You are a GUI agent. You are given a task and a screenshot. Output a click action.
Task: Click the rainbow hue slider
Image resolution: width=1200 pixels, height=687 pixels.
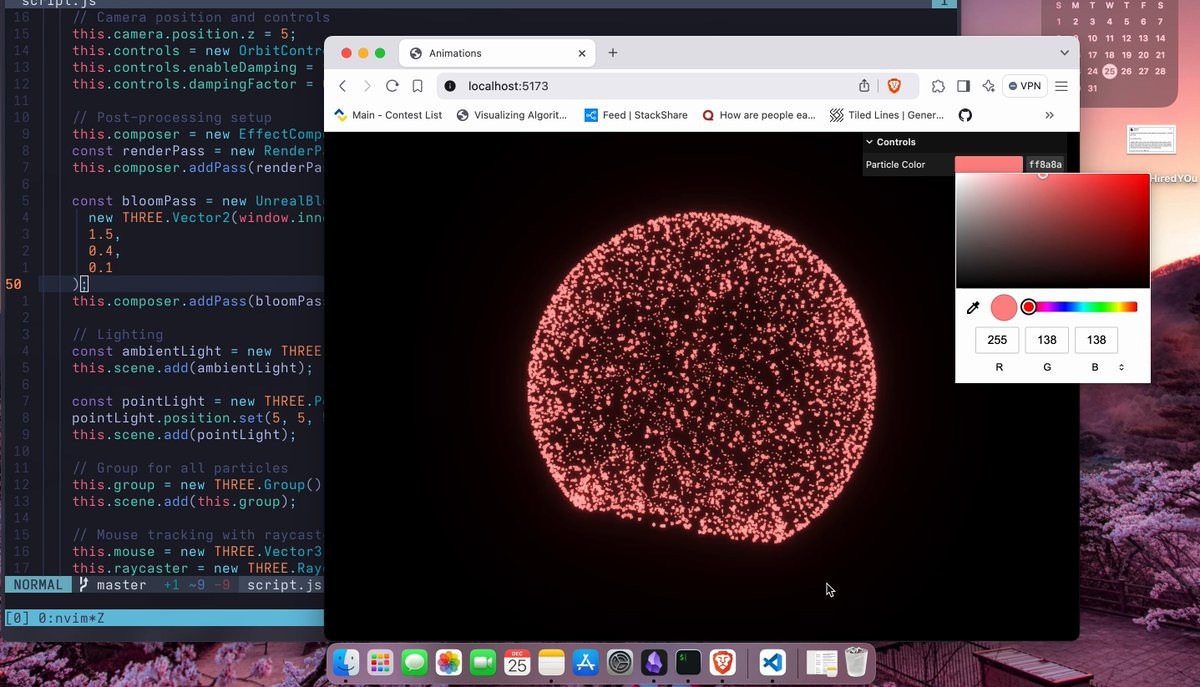1080,307
